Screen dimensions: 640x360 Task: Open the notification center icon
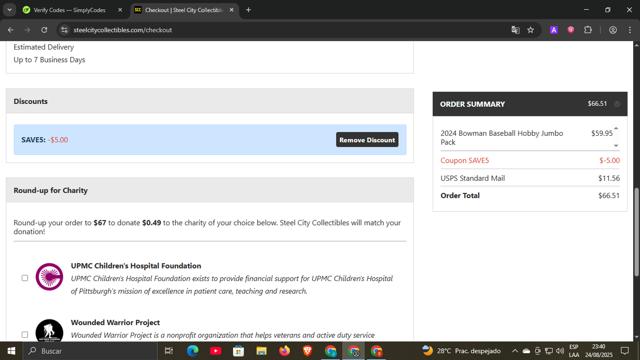[624, 351]
